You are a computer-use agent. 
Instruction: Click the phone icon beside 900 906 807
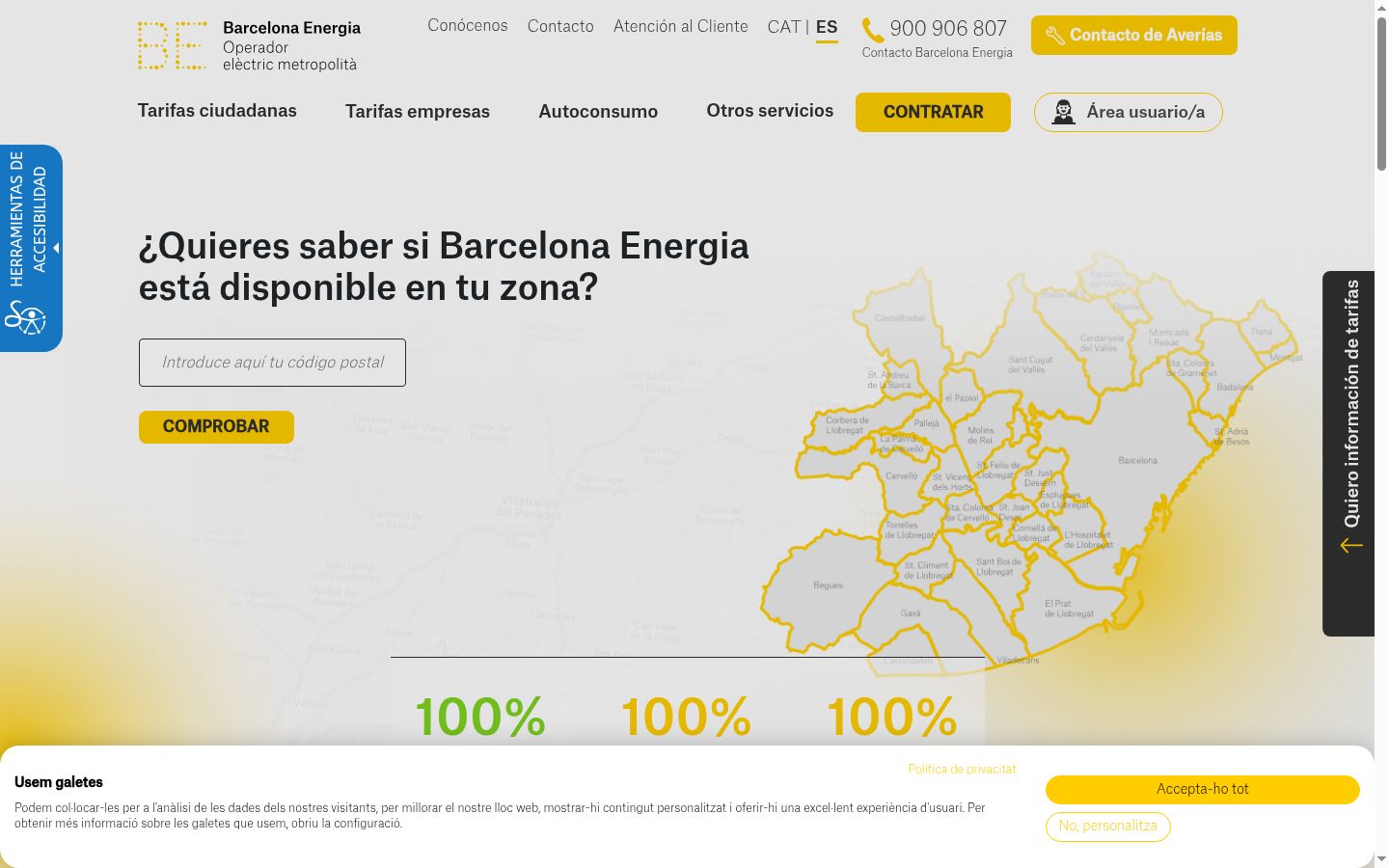click(872, 30)
